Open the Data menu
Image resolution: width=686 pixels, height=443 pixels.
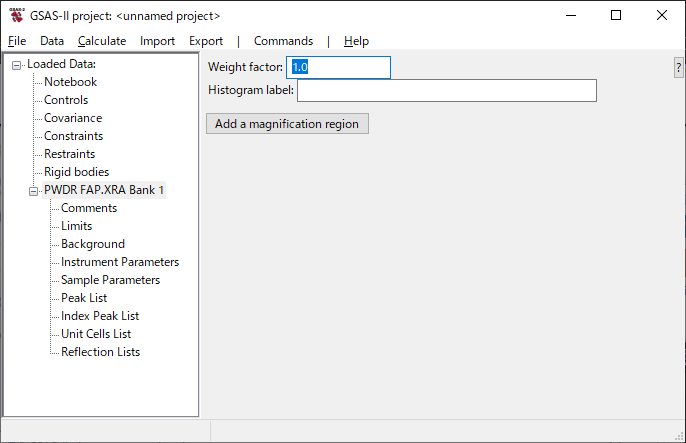click(x=52, y=41)
